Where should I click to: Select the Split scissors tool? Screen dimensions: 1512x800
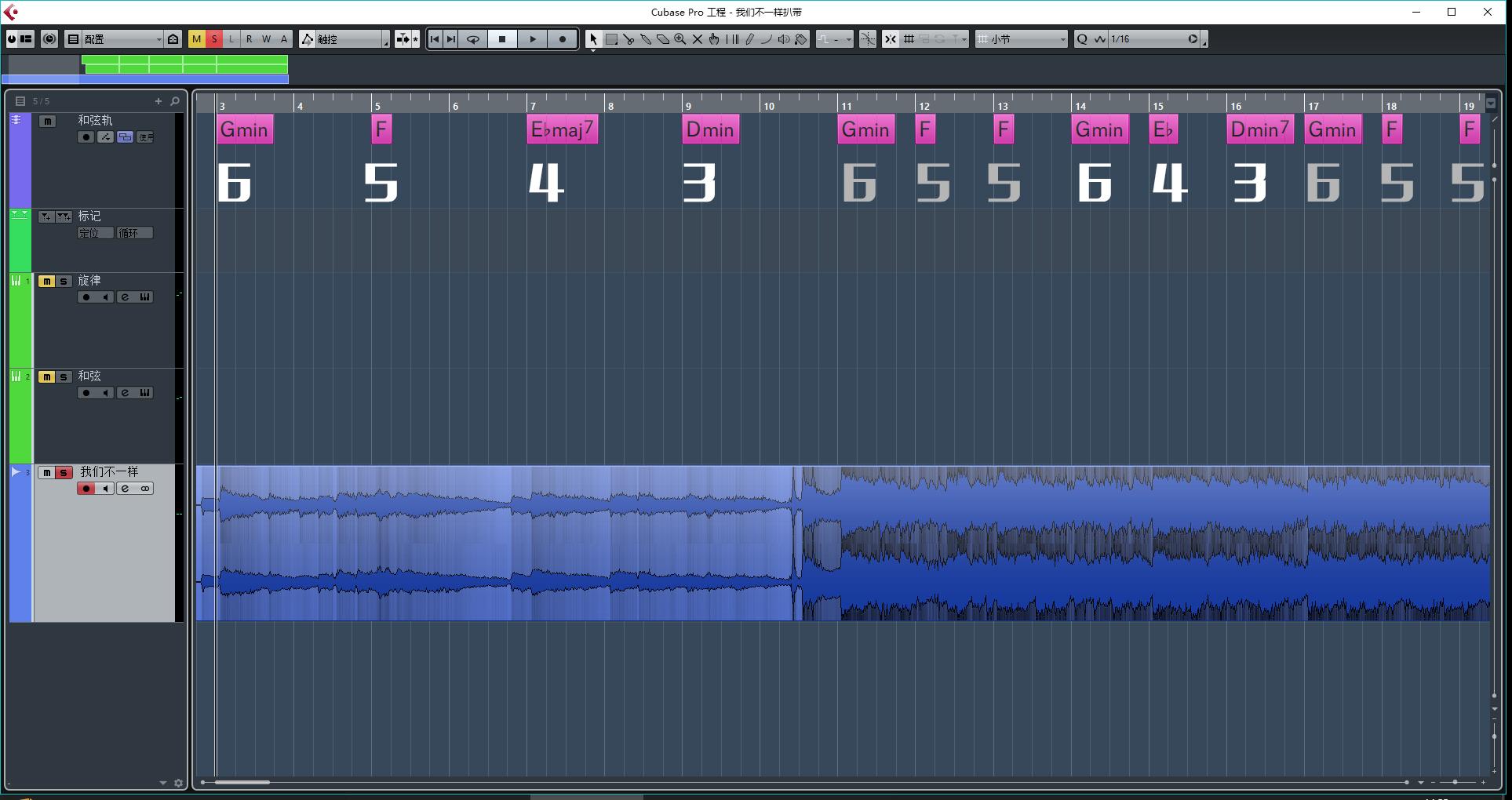(628, 38)
